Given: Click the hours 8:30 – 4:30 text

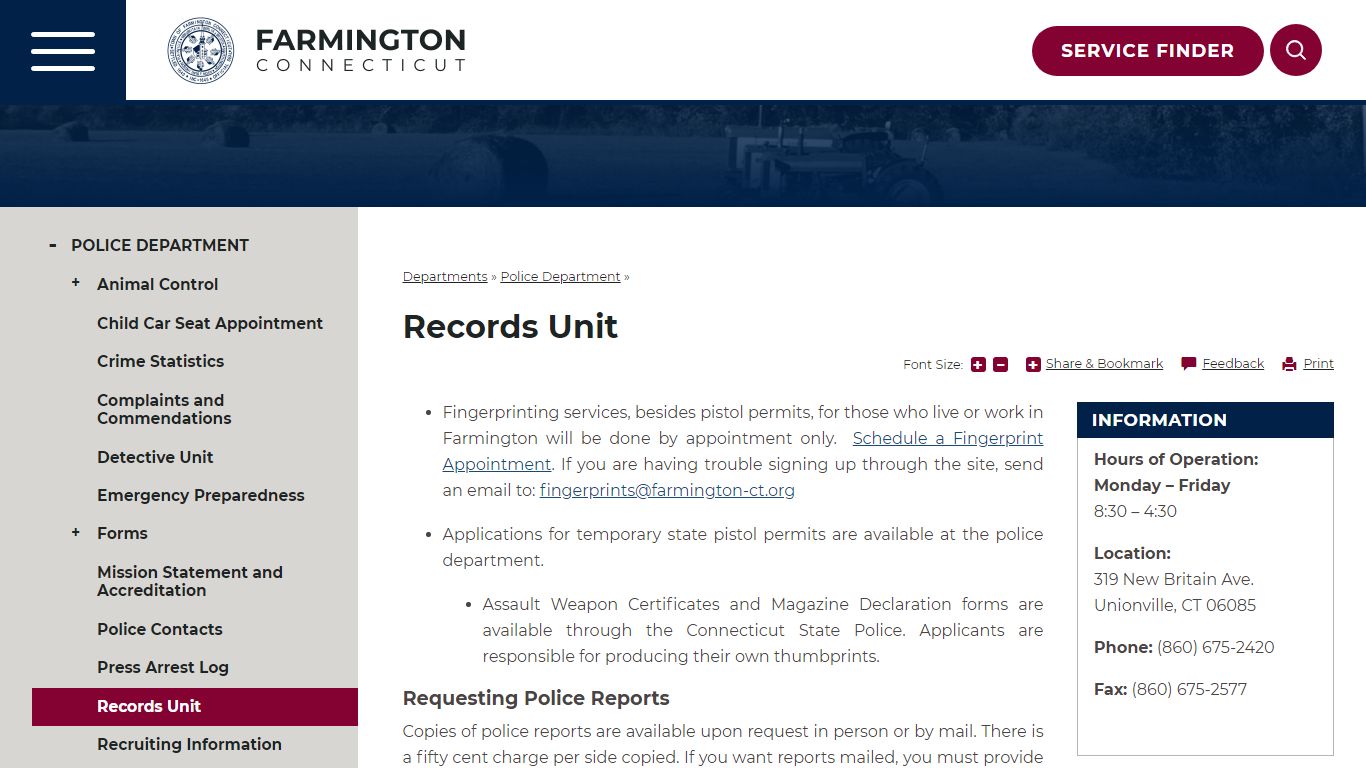Looking at the screenshot, I should click(1135, 511).
